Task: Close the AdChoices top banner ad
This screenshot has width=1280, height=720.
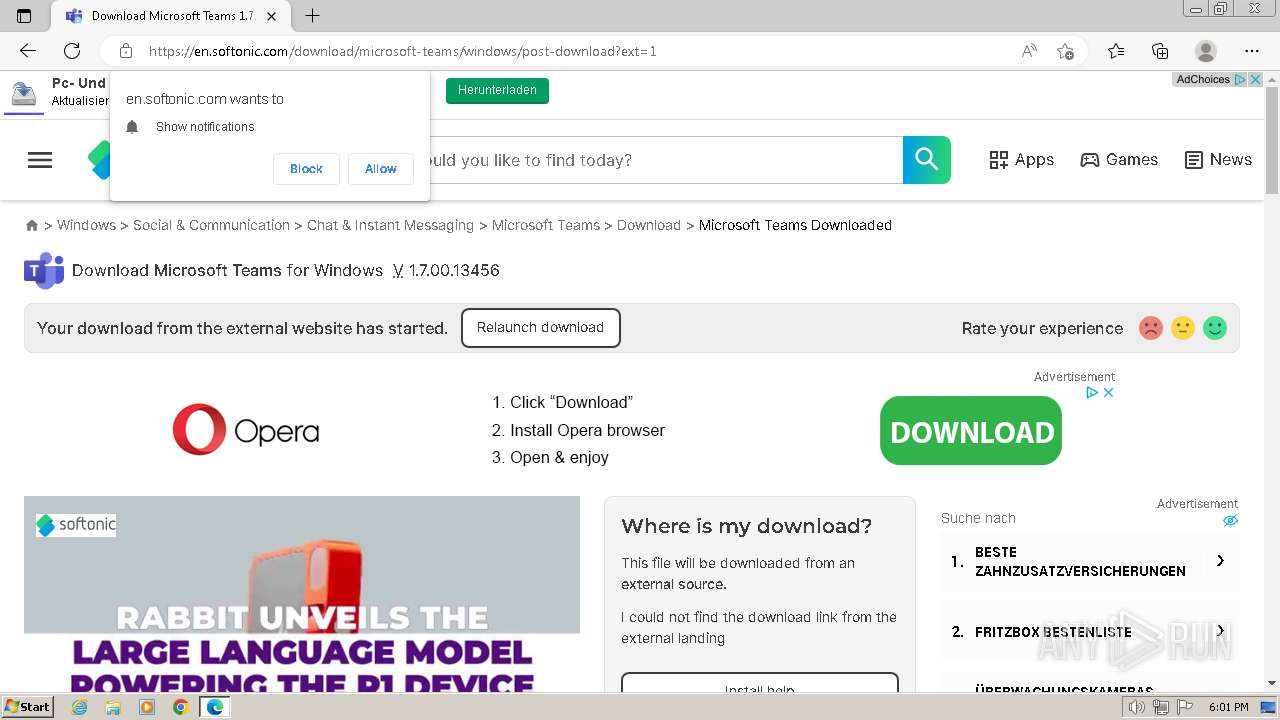Action: point(1256,79)
